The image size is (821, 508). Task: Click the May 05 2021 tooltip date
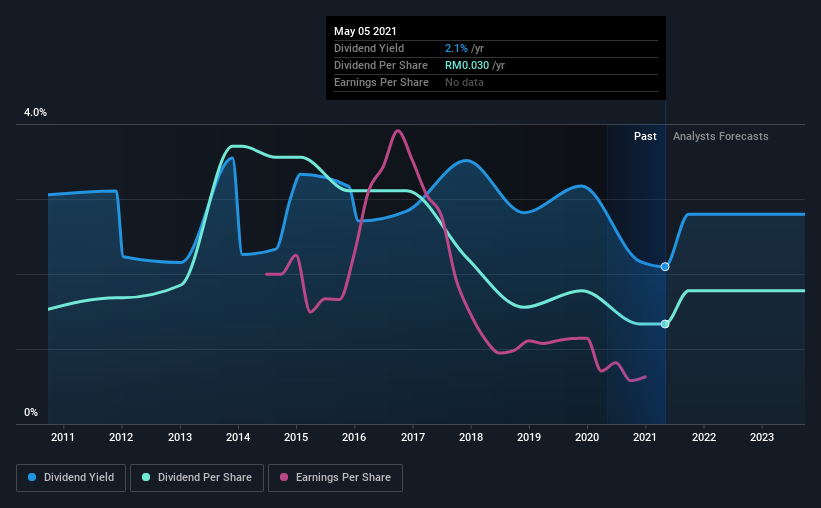point(365,31)
